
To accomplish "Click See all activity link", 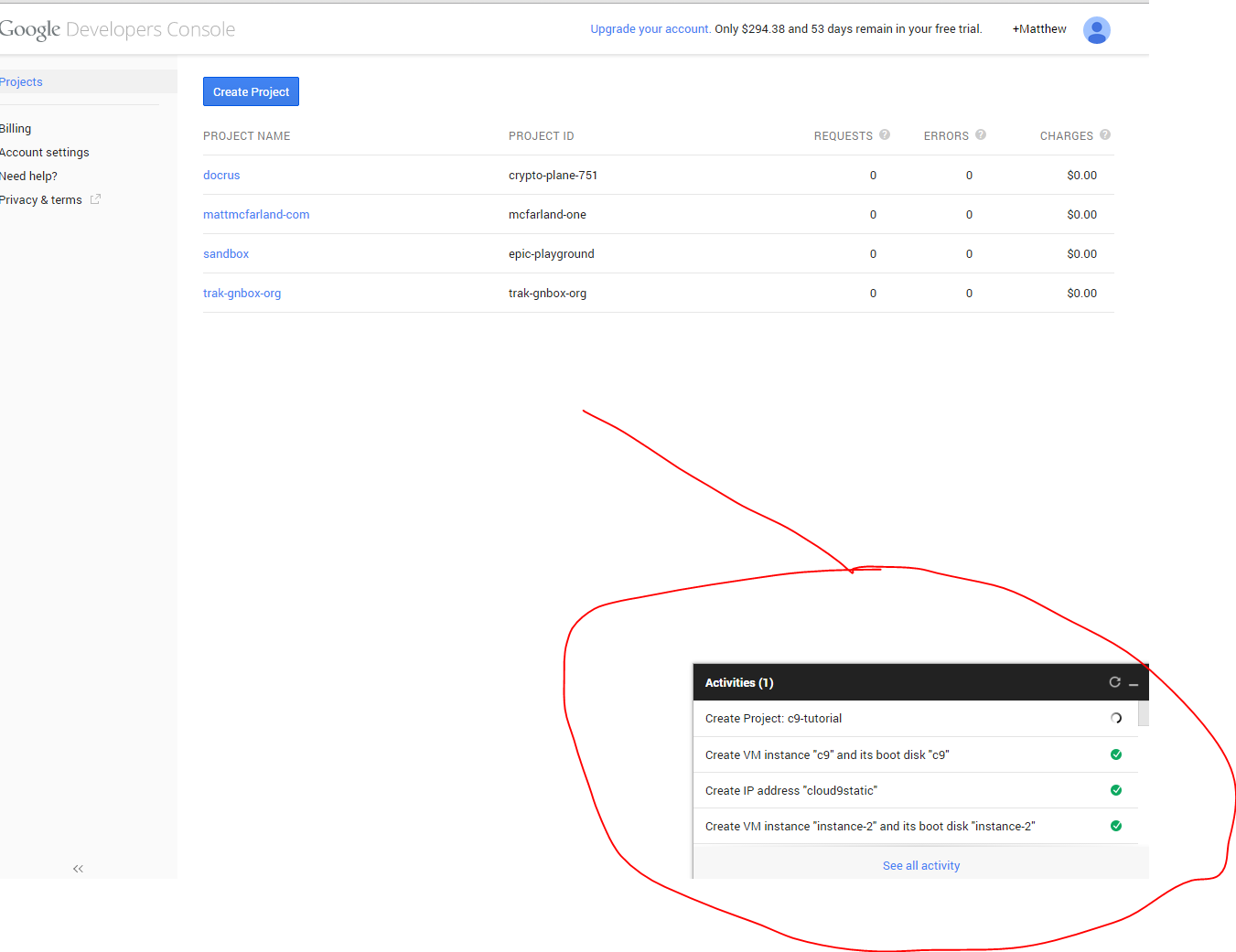I will coord(921,865).
